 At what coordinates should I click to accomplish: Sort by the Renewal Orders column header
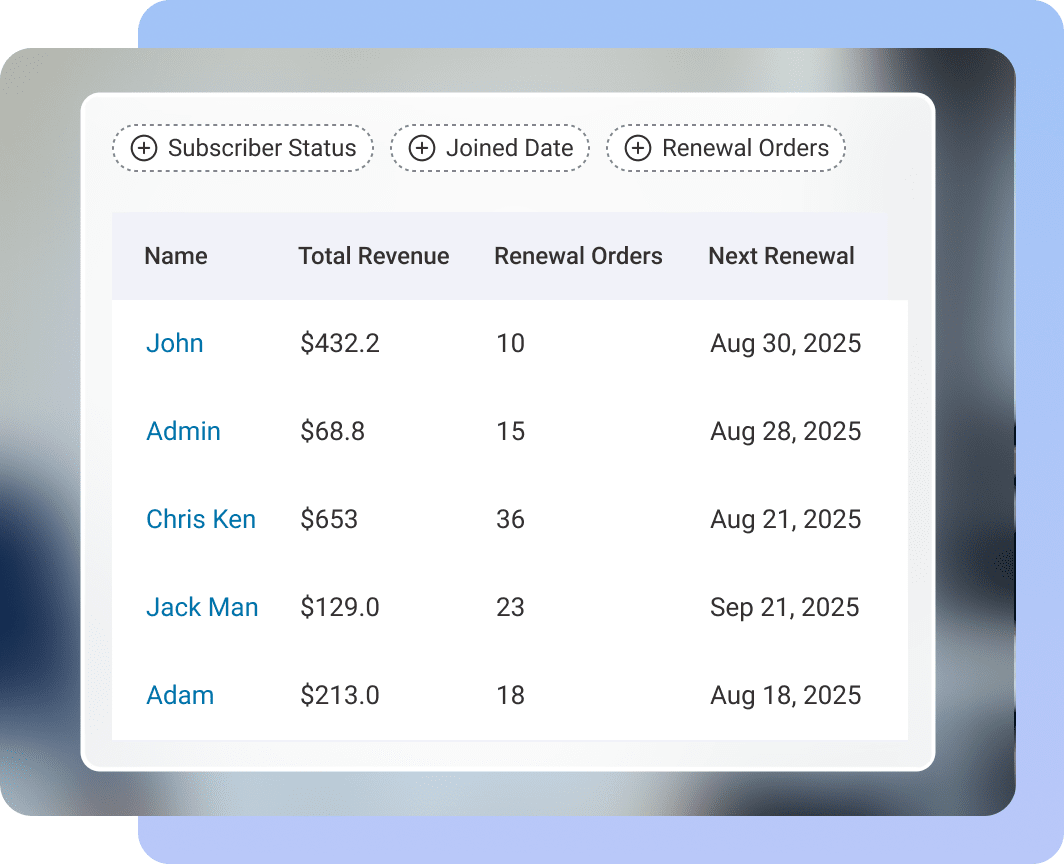(x=578, y=256)
